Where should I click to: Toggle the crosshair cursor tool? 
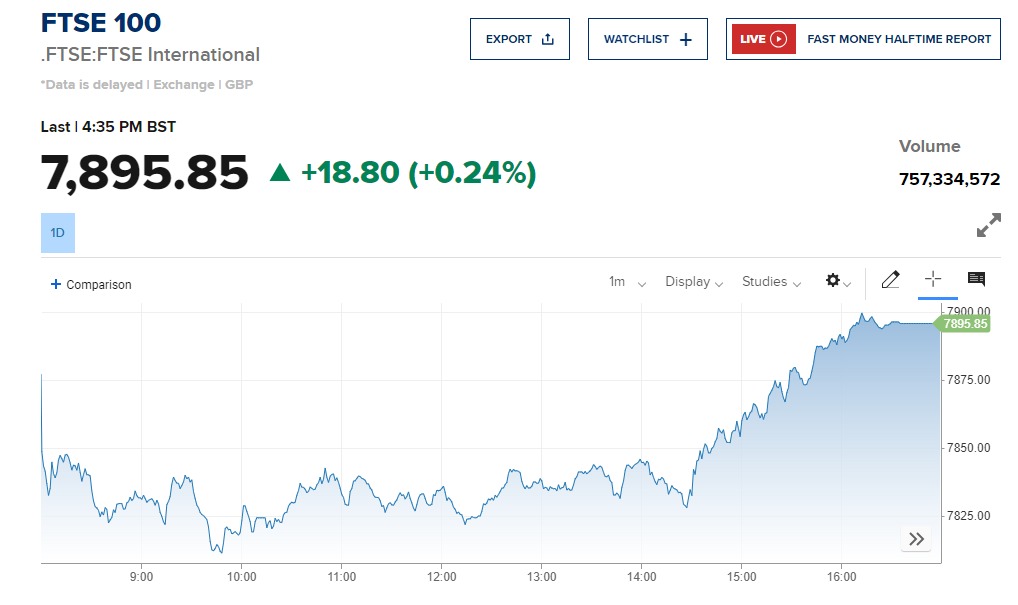[x=933, y=280]
